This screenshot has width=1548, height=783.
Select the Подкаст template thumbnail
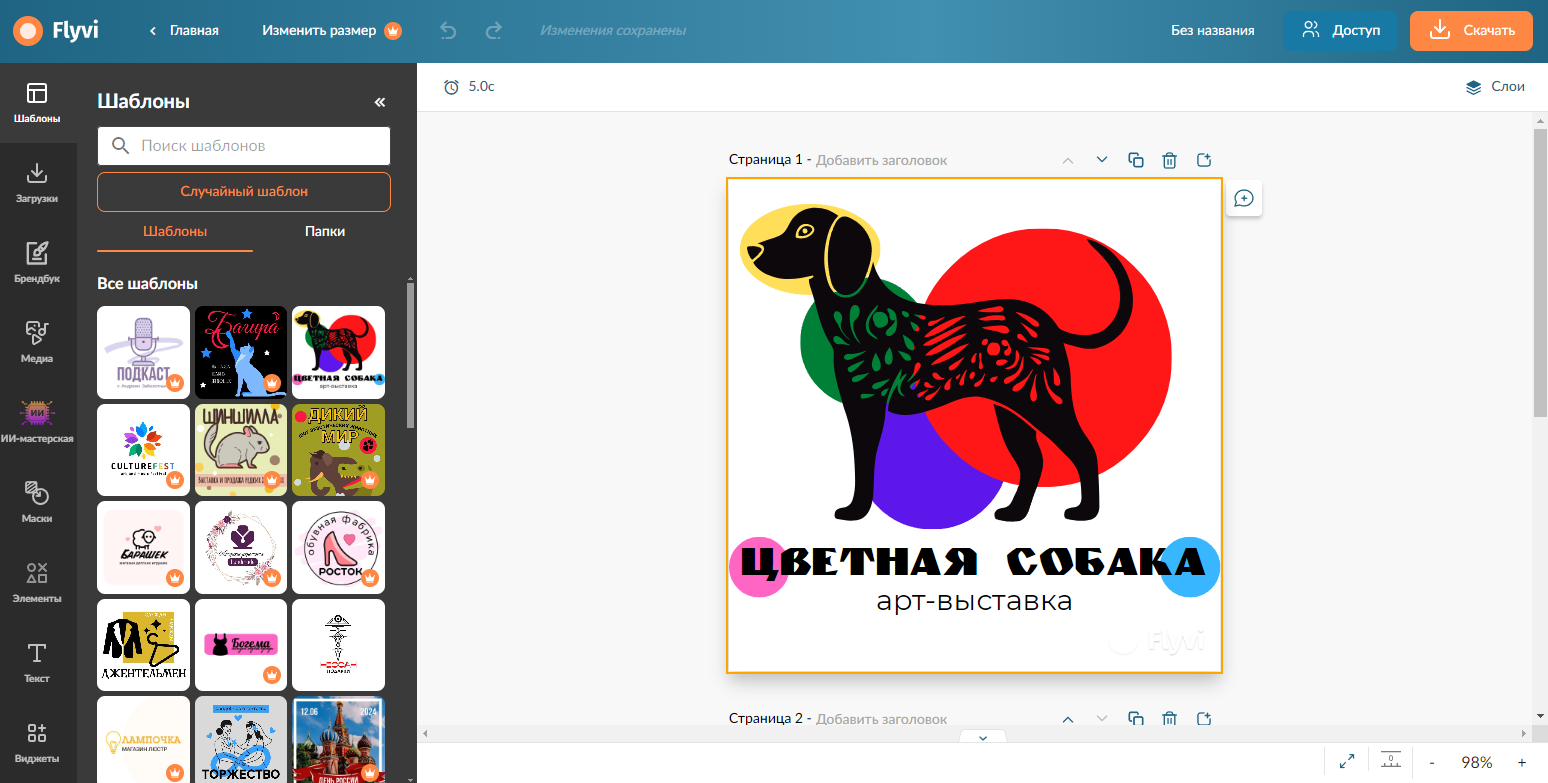coord(143,352)
